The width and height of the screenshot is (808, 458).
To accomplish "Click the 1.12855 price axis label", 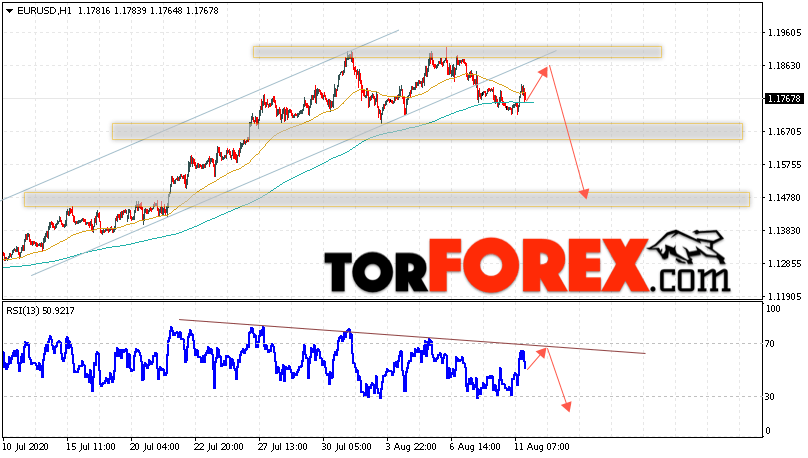I will pyautogui.click(x=784, y=264).
